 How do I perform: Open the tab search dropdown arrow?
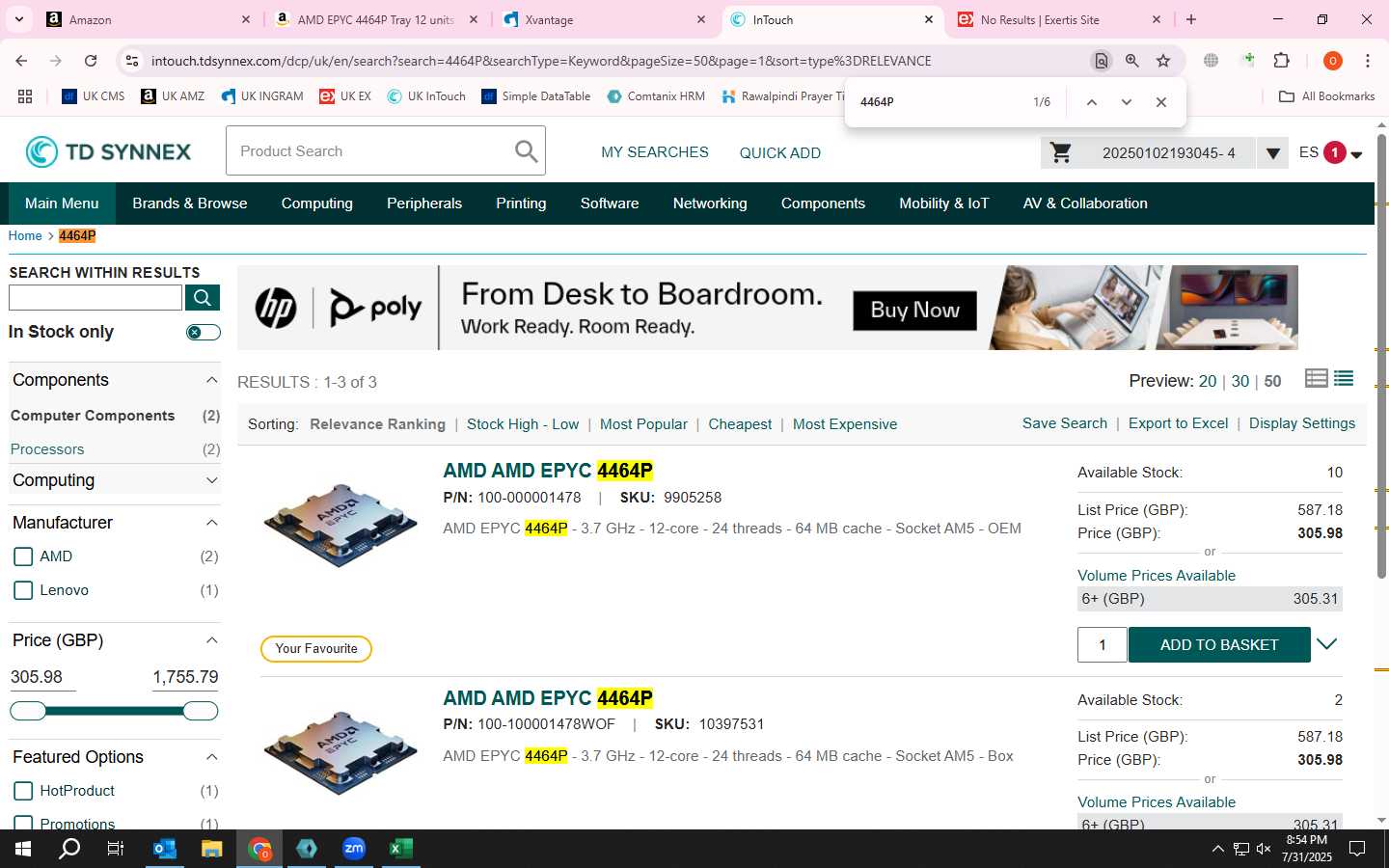pyautogui.click(x=18, y=19)
